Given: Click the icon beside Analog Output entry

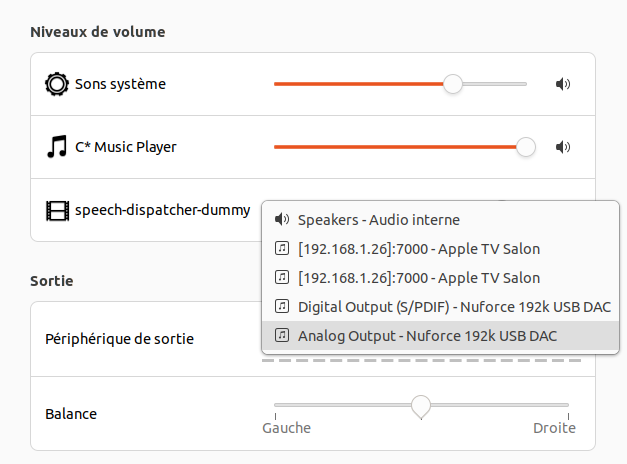Looking at the screenshot, I should 282,335.
